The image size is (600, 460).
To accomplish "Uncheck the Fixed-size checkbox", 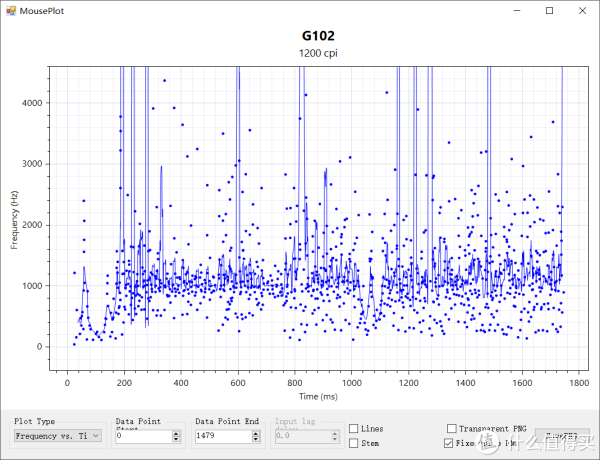I will coord(450,442).
